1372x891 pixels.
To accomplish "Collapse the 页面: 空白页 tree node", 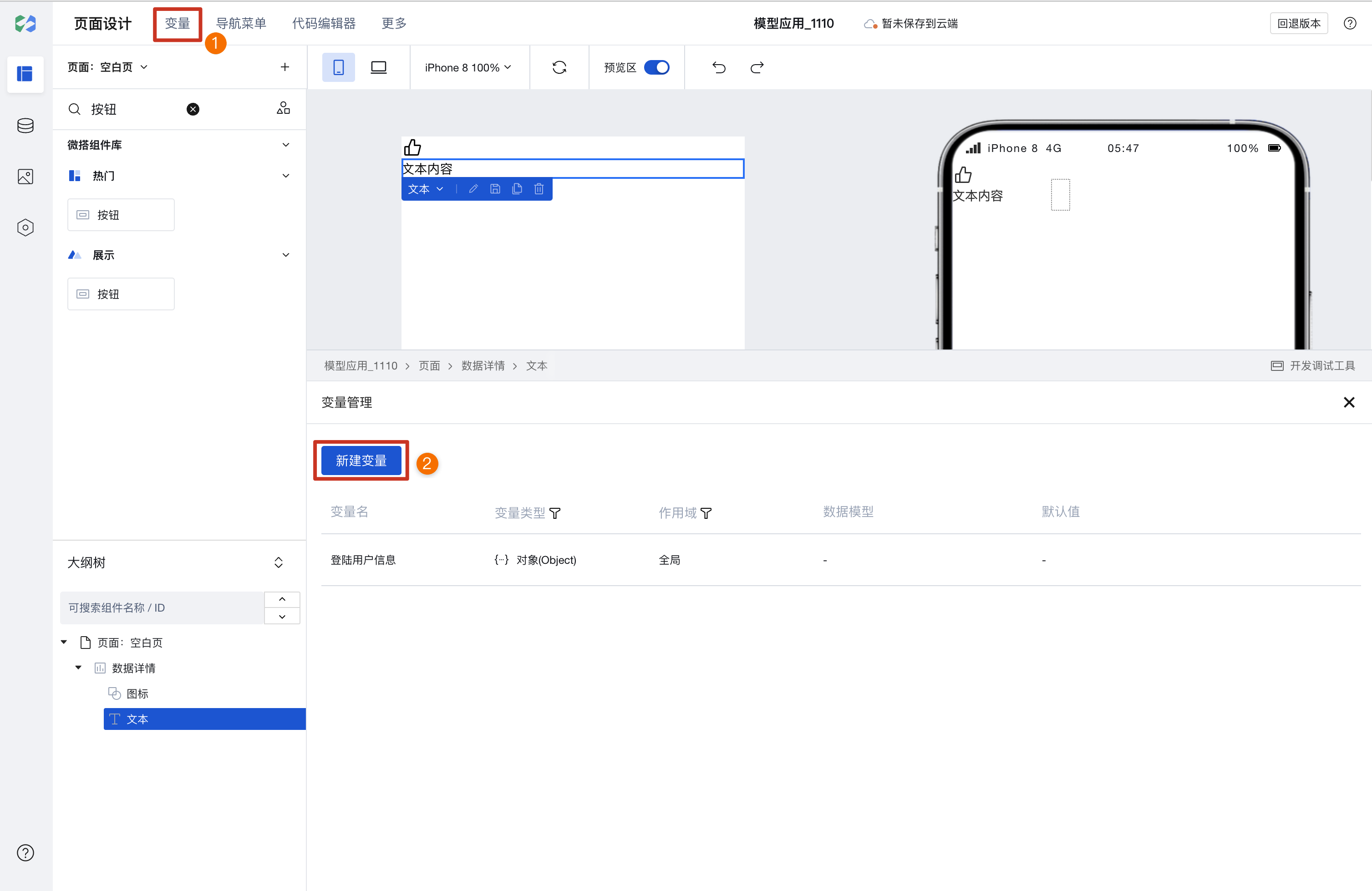I will [64, 642].
